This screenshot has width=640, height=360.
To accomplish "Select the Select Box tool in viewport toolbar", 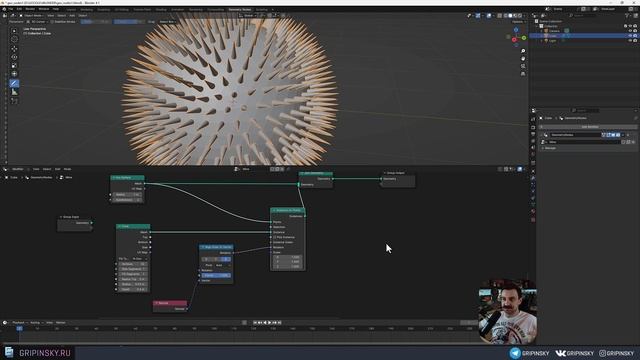I will pyautogui.click(x=14, y=31).
